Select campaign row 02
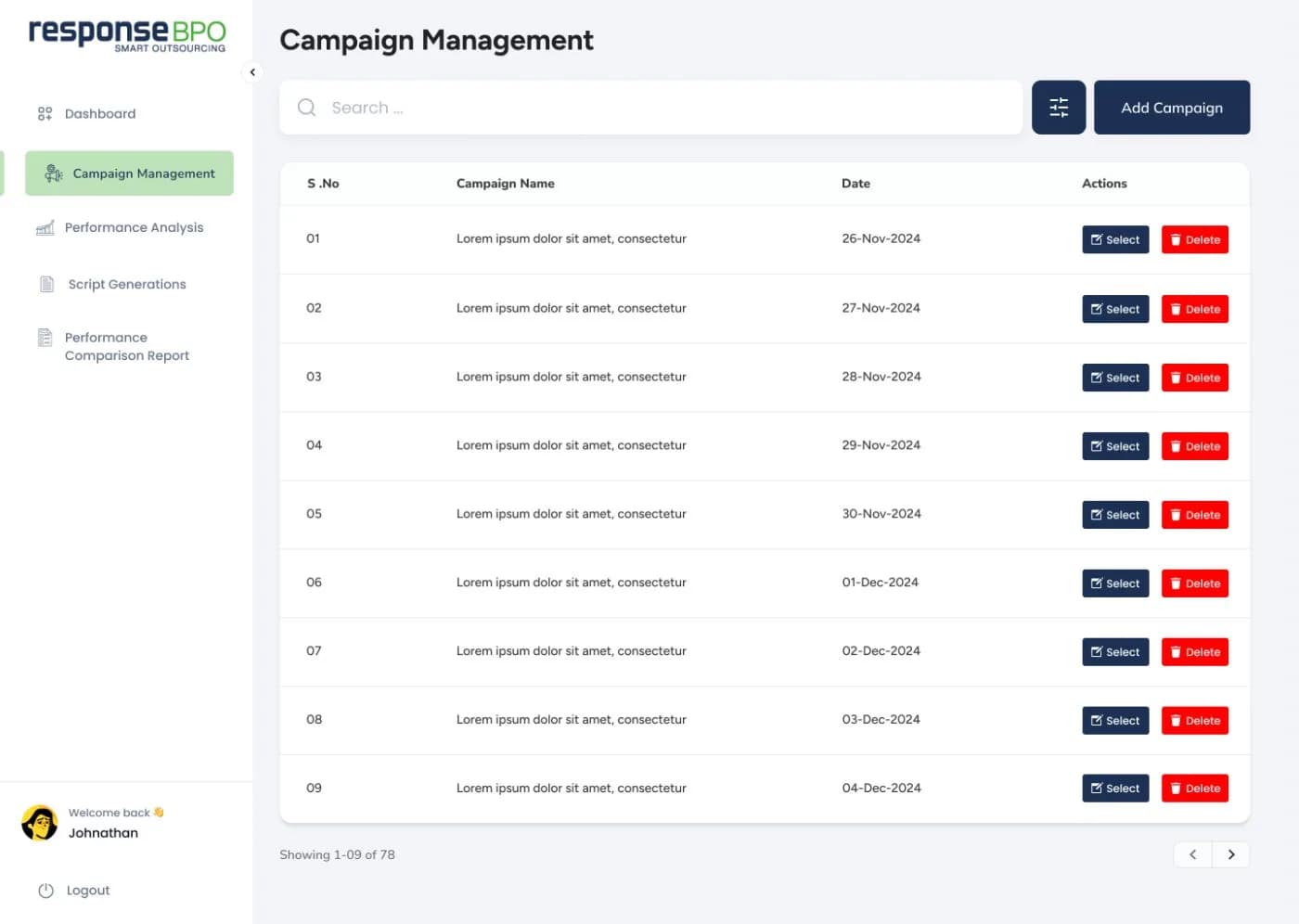The height and width of the screenshot is (924, 1299). point(1115,309)
